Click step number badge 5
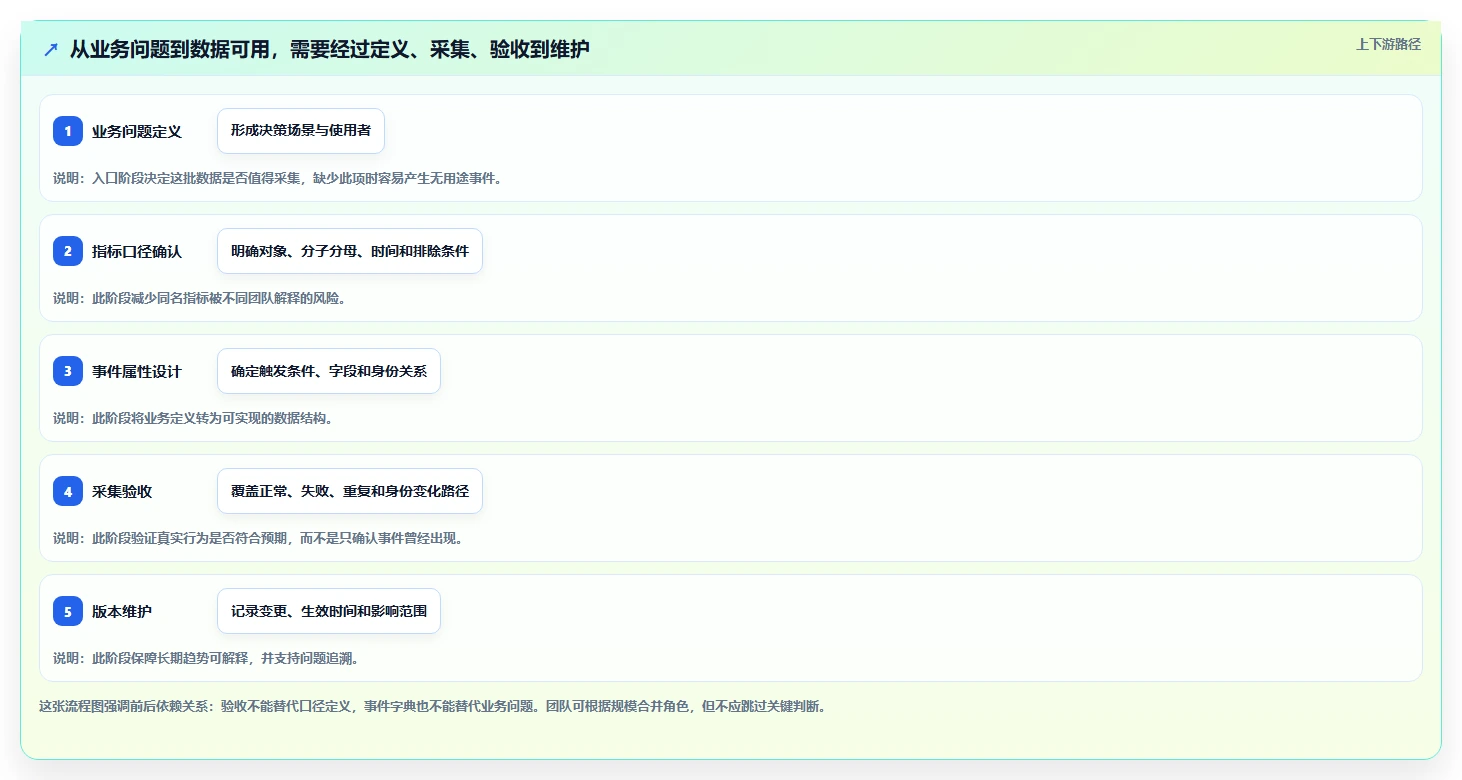Screen dimensions: 1462x780 pyautogui.click(x=68, y=611)
